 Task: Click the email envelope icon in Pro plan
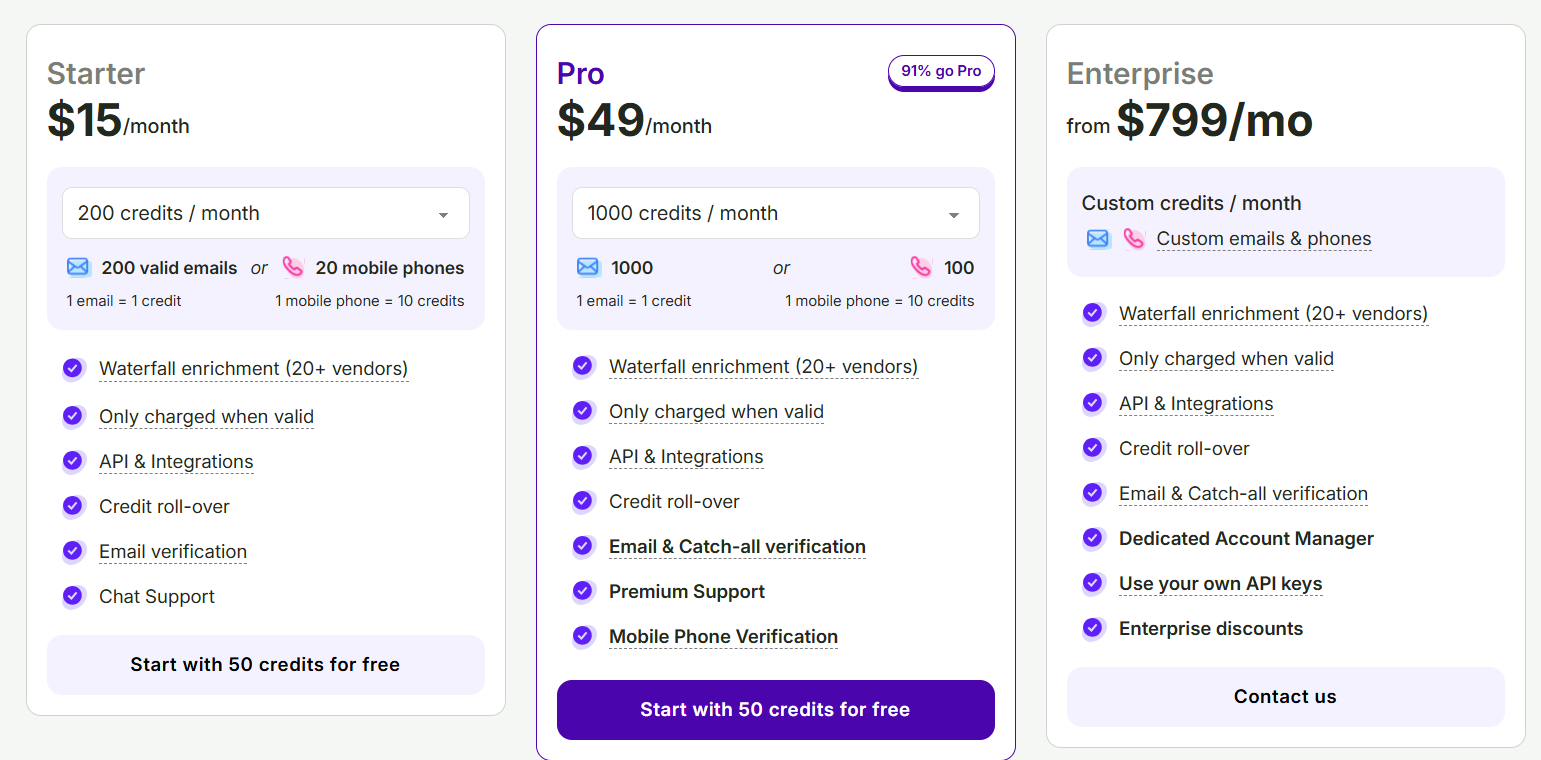(588, 267)
